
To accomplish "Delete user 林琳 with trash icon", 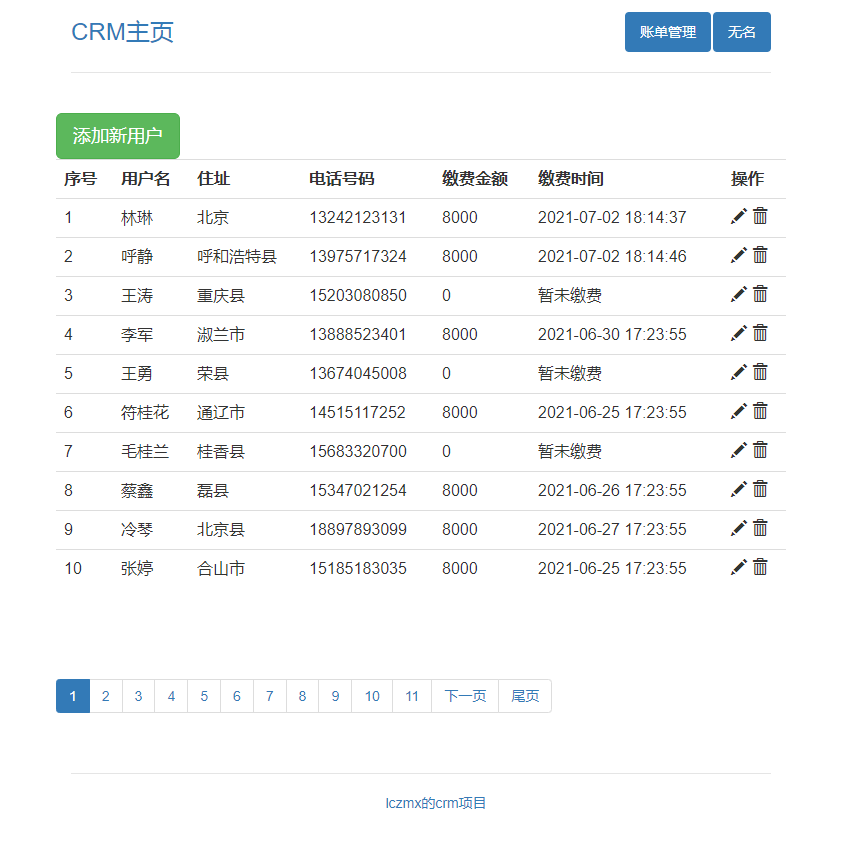I will [x=760, y=216].
